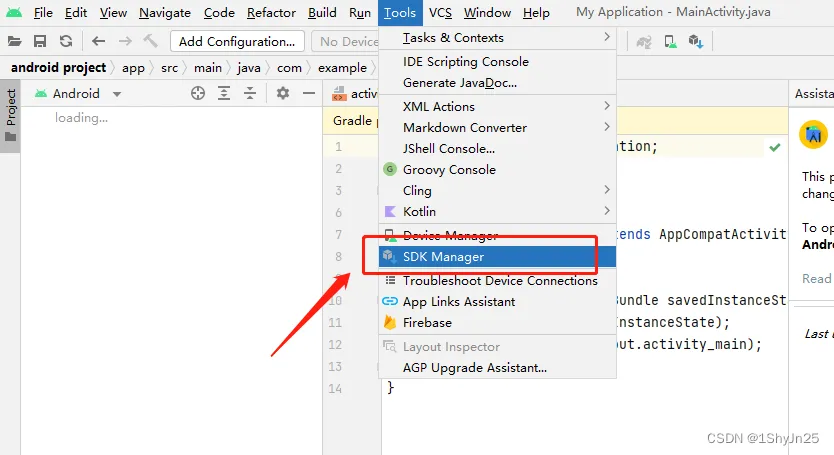Viewport: 834px width, 455px height.
Task: Select JShell Console menu entry
Action: 497,148
